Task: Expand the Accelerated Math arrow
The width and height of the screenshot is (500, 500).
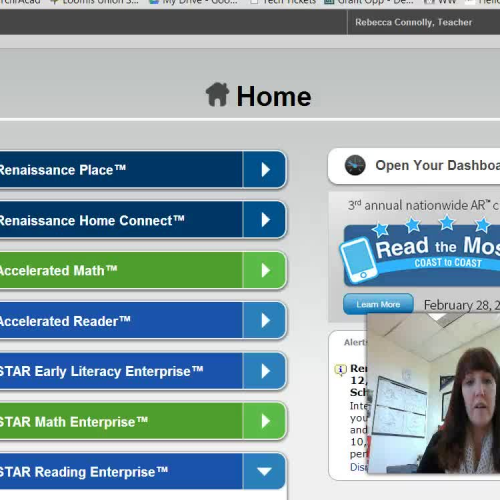Action: click(x=265, y=270)
